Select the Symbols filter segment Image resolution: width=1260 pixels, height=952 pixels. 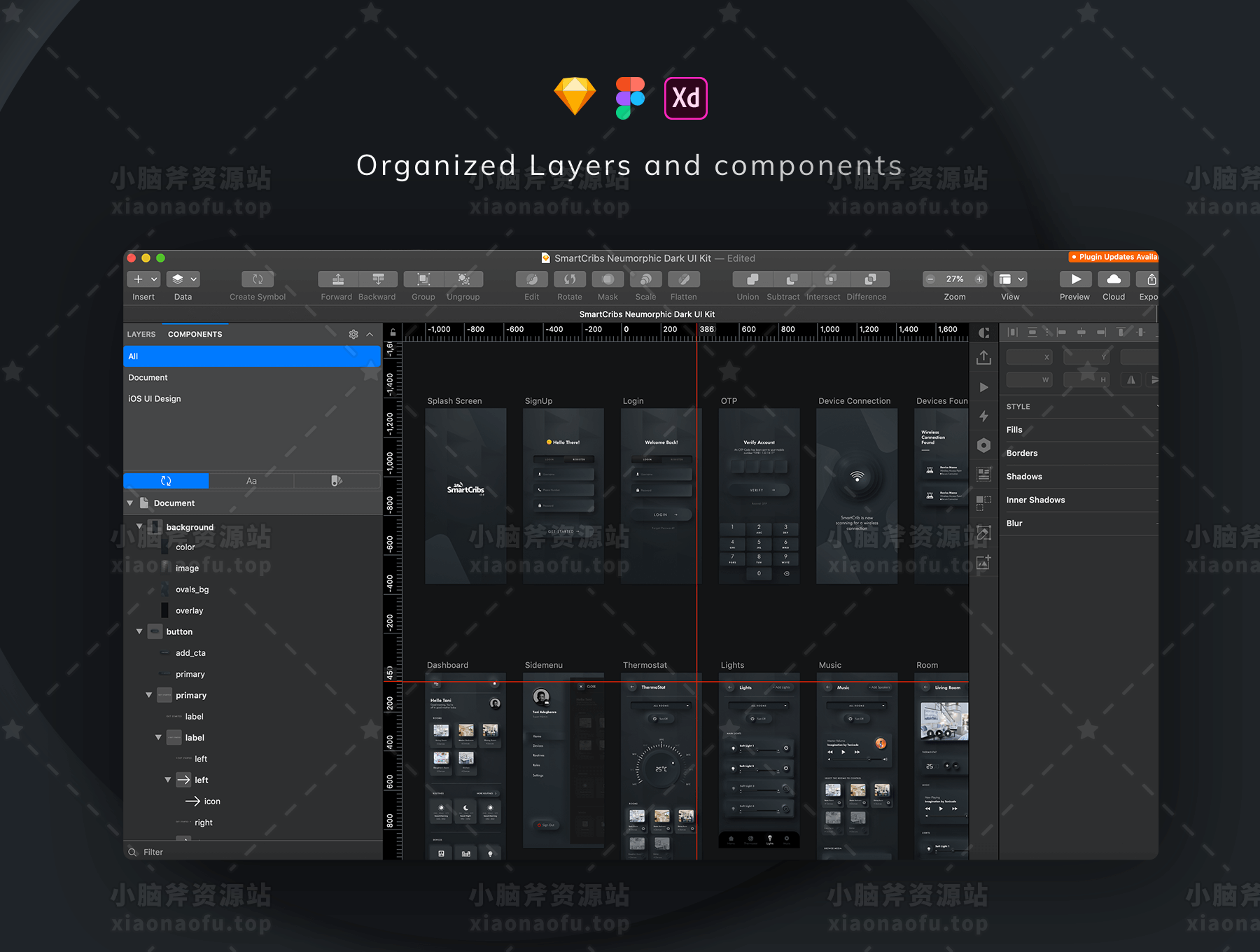166,481
